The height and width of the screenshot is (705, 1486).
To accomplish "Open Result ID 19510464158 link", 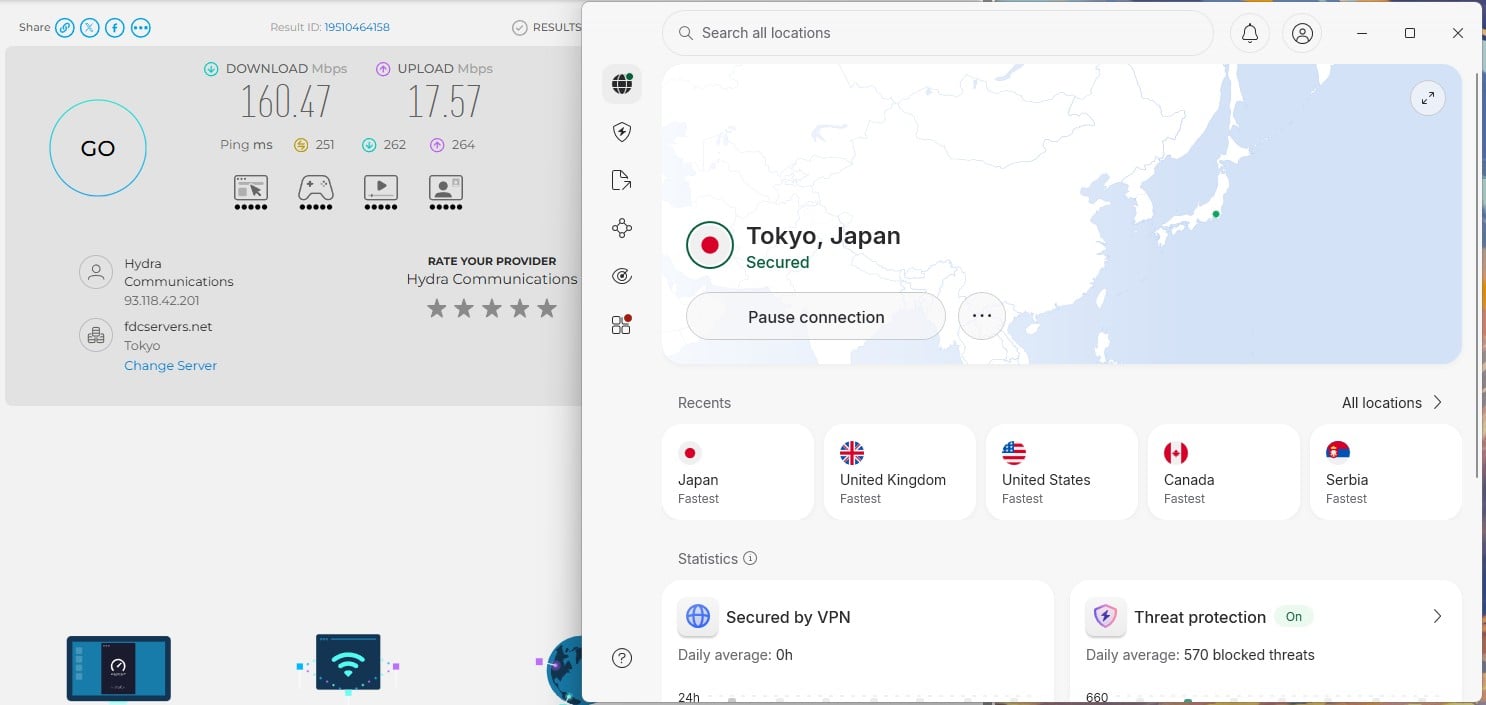I will point(357,28).
